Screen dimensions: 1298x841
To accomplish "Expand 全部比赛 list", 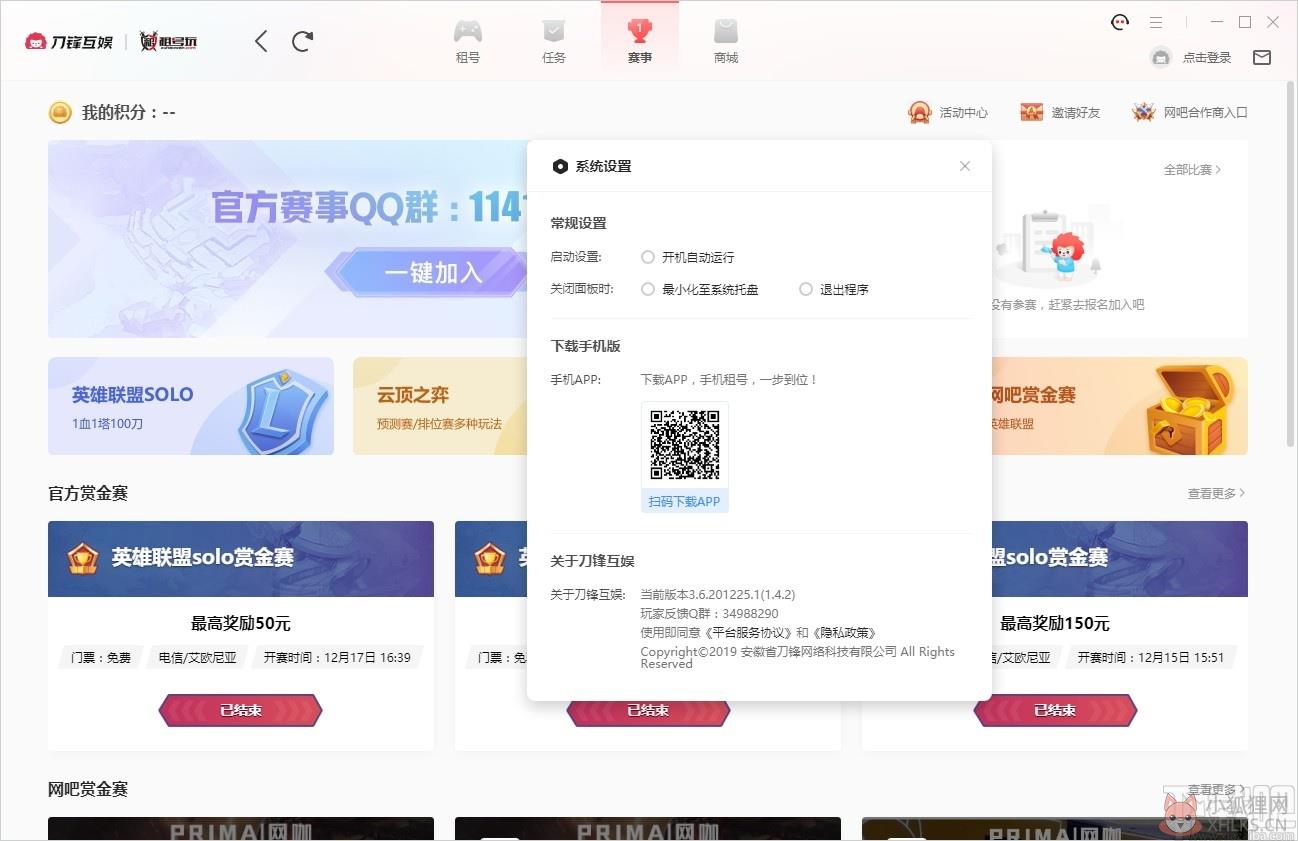I will click(x=1192, y=170).
